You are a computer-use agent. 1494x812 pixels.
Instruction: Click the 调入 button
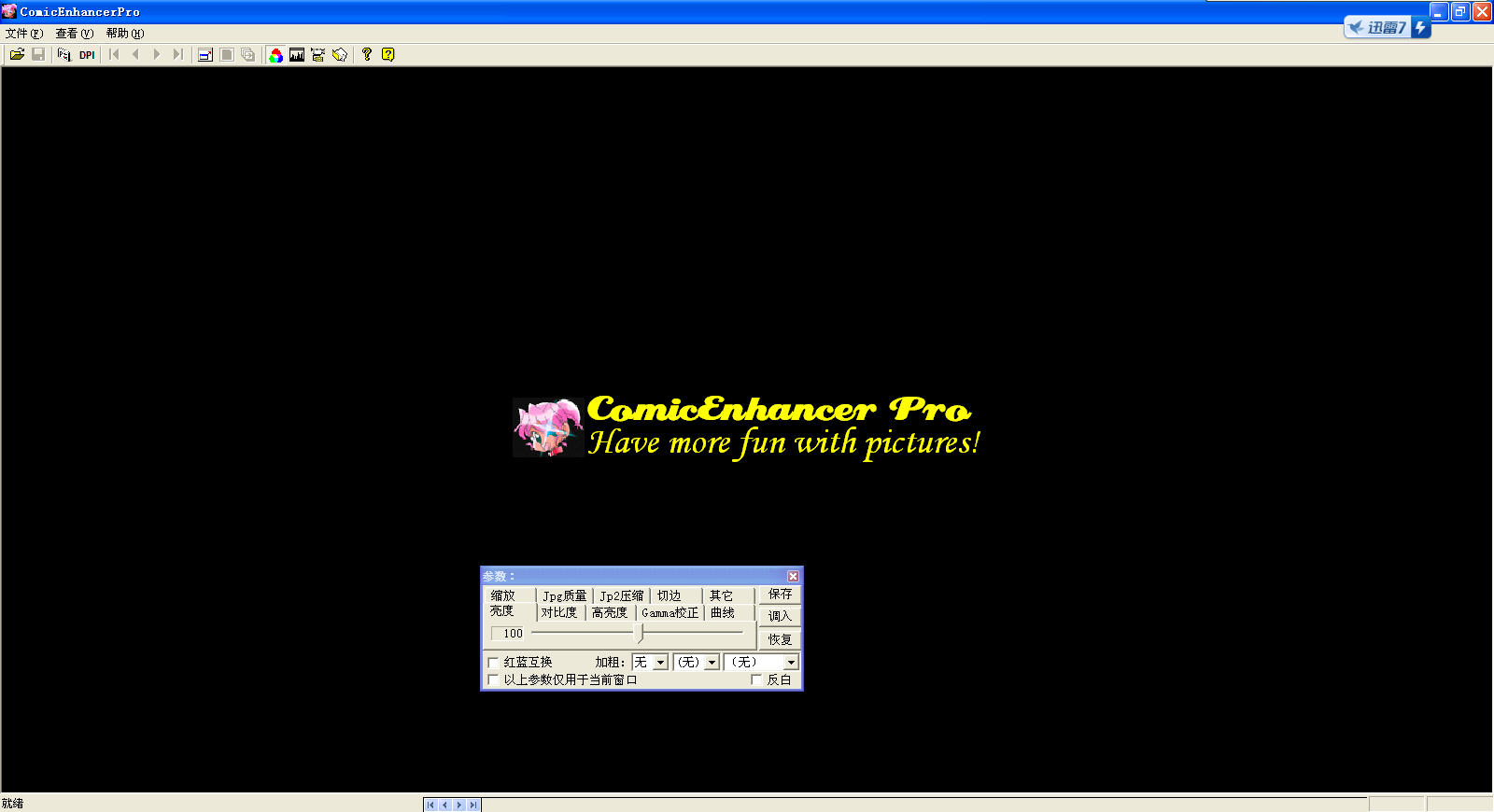pos(780,616)
